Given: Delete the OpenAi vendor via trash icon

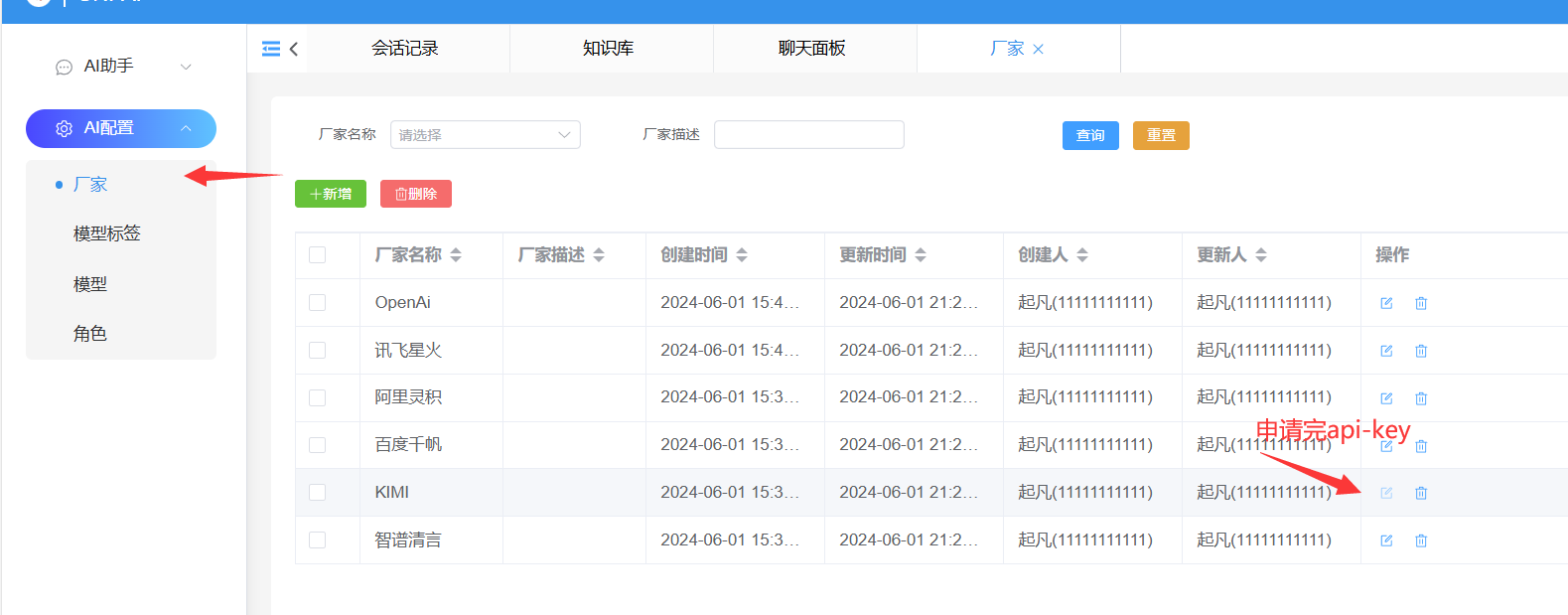Looking at the screenshot, I should (x=1421, y=303).
